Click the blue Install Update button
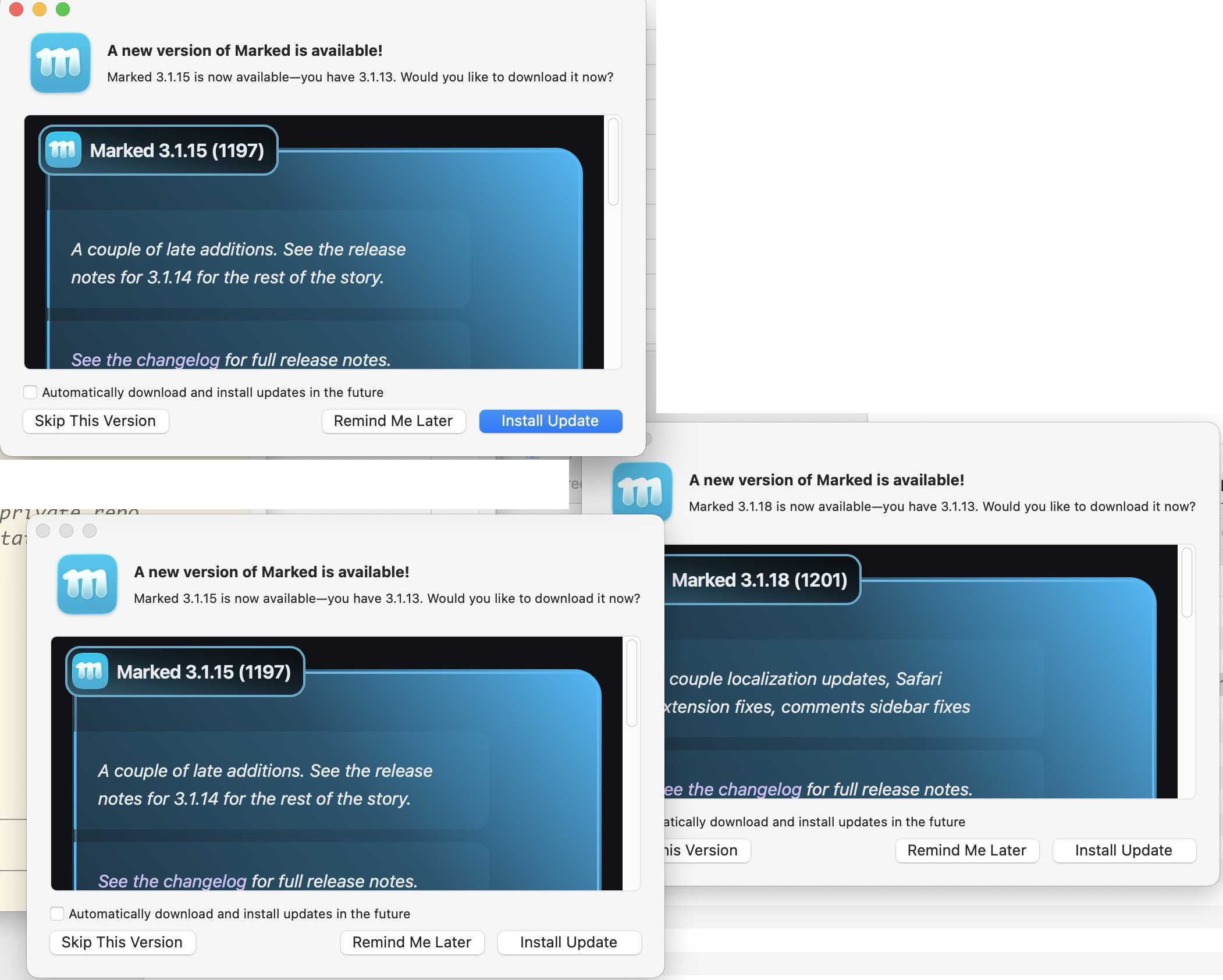Screen dimensions: 1223x980 tap(550, 421)
